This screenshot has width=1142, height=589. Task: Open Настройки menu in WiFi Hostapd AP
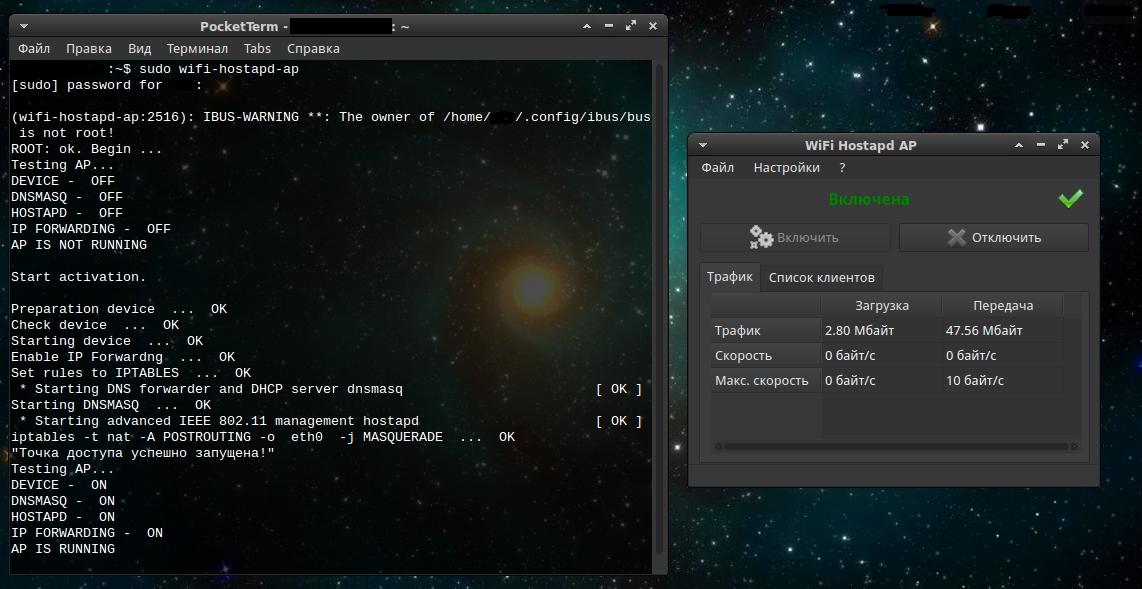point(787,167)
